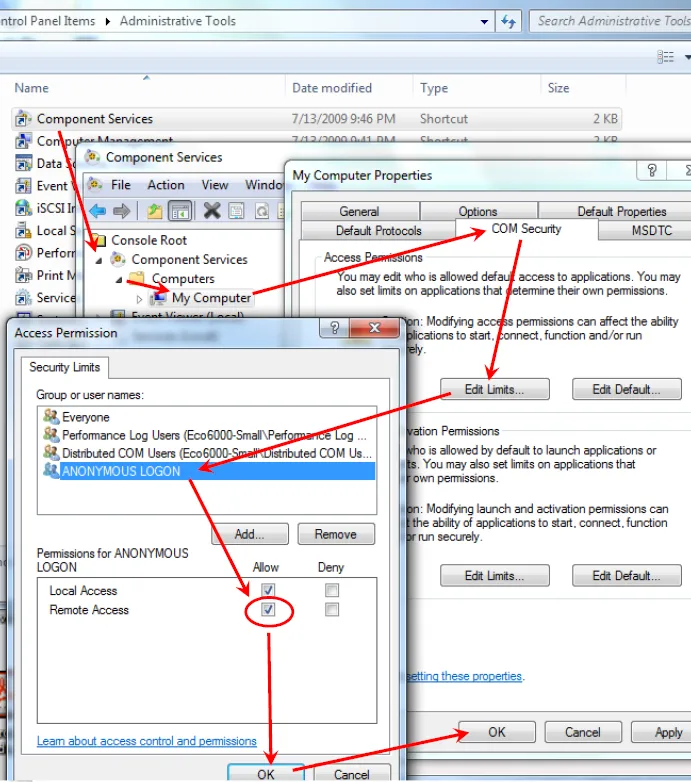Click the Forward arrow in Component Services toolbar
The height and width of the screenshot is (782, 691).
(121, 211)
